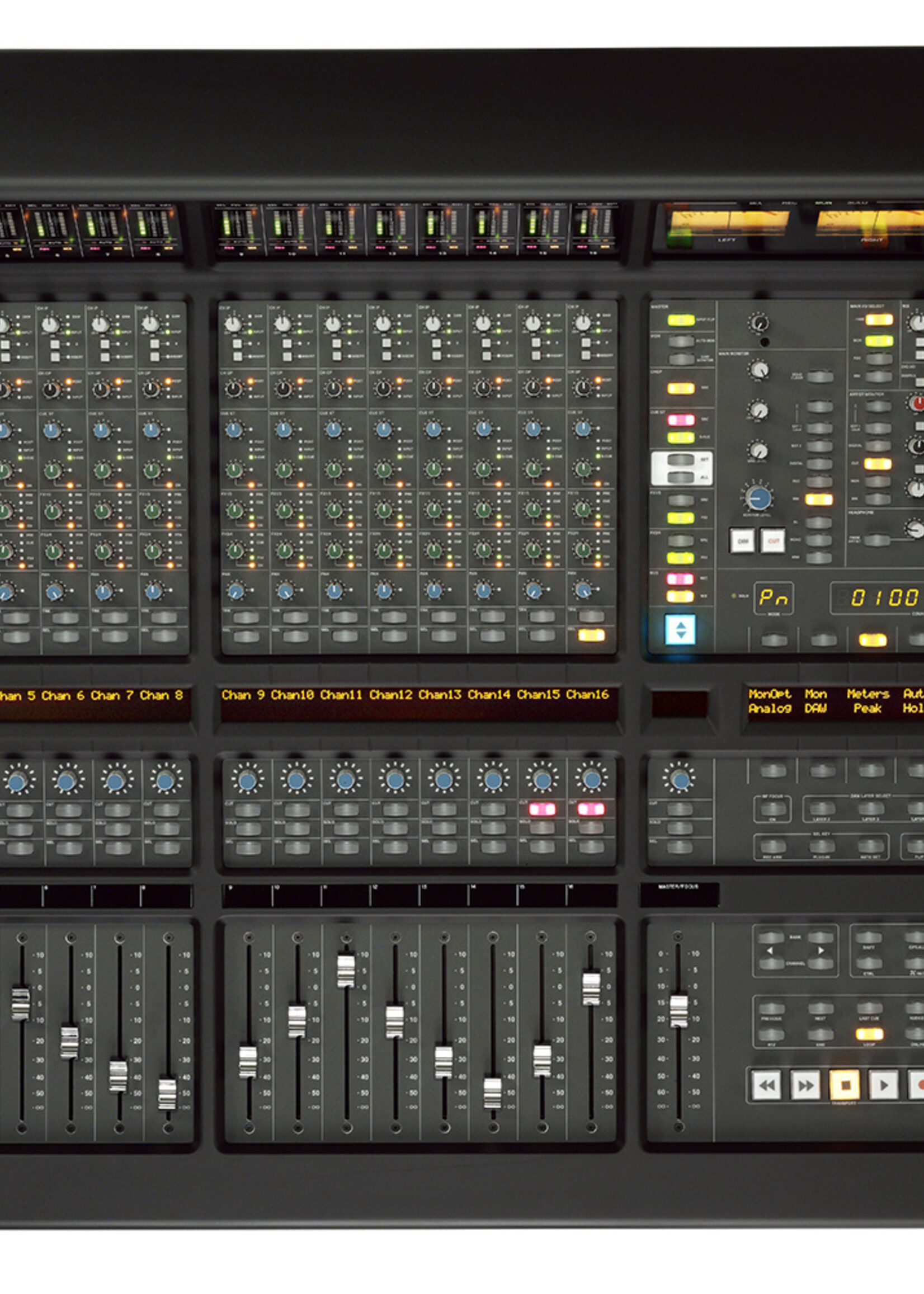This screenshot has height=1294, width=924.
Task: Click the Chan 9 scribble strip label
Action: 243,695
